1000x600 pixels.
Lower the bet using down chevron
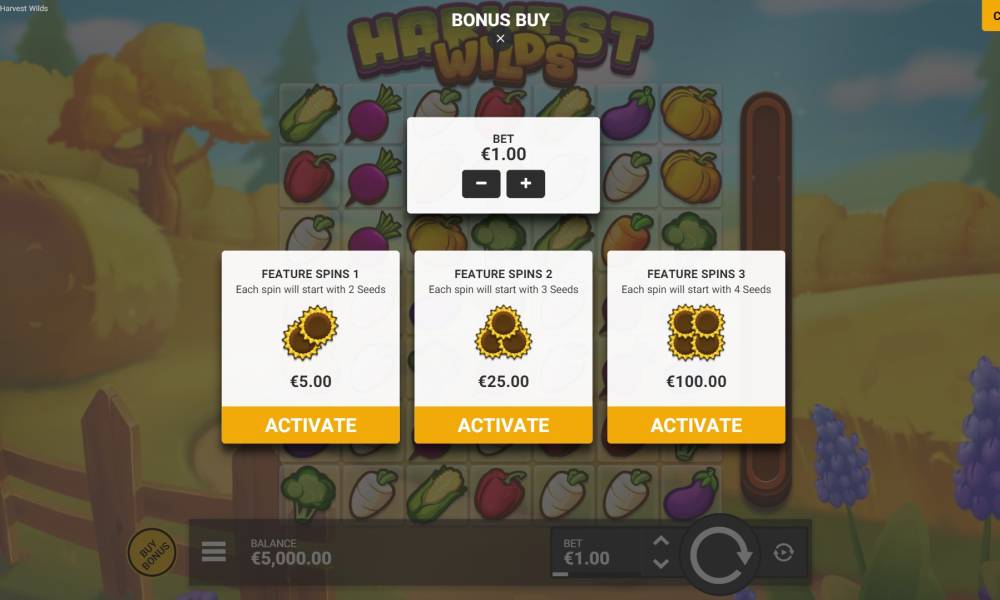[x=661, y=564]
